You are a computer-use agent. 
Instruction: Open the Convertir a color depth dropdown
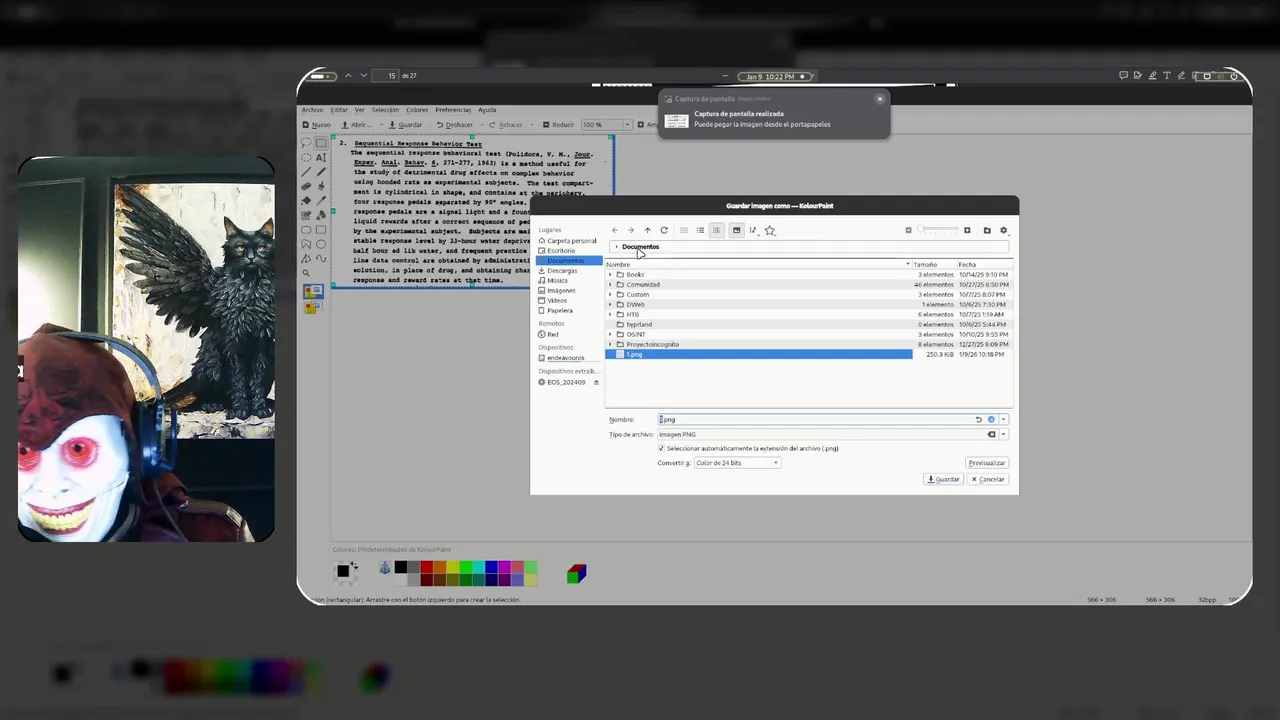737,463
